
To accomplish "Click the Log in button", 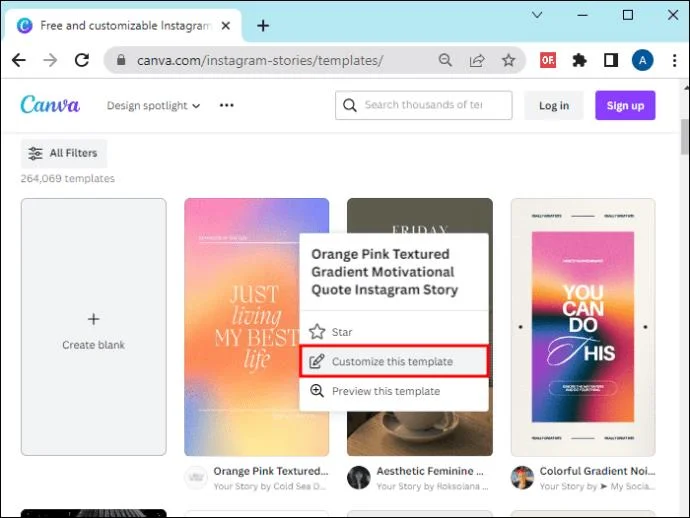I will pos(554,106).
